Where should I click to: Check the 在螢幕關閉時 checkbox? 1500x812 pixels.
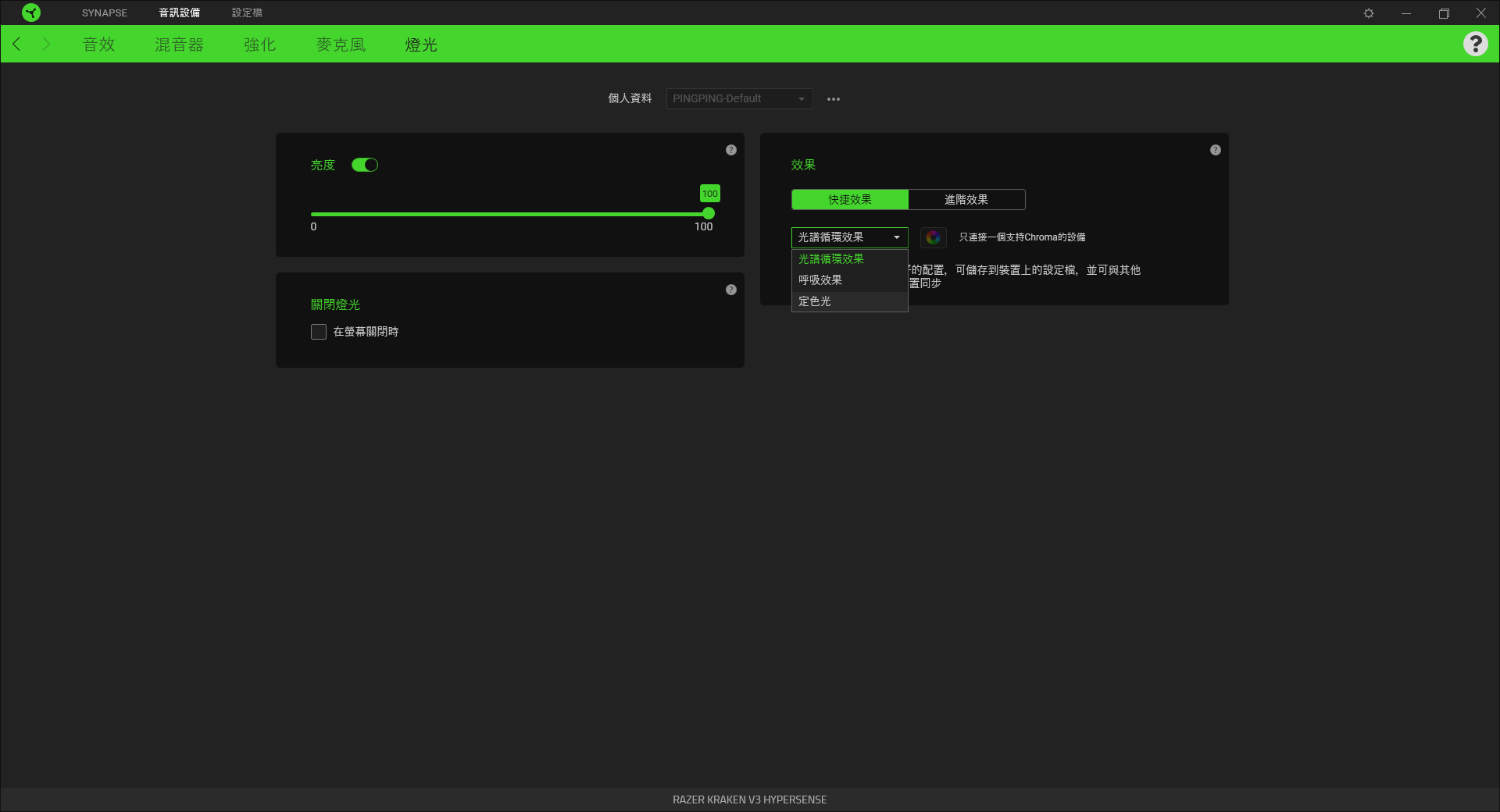319,332
